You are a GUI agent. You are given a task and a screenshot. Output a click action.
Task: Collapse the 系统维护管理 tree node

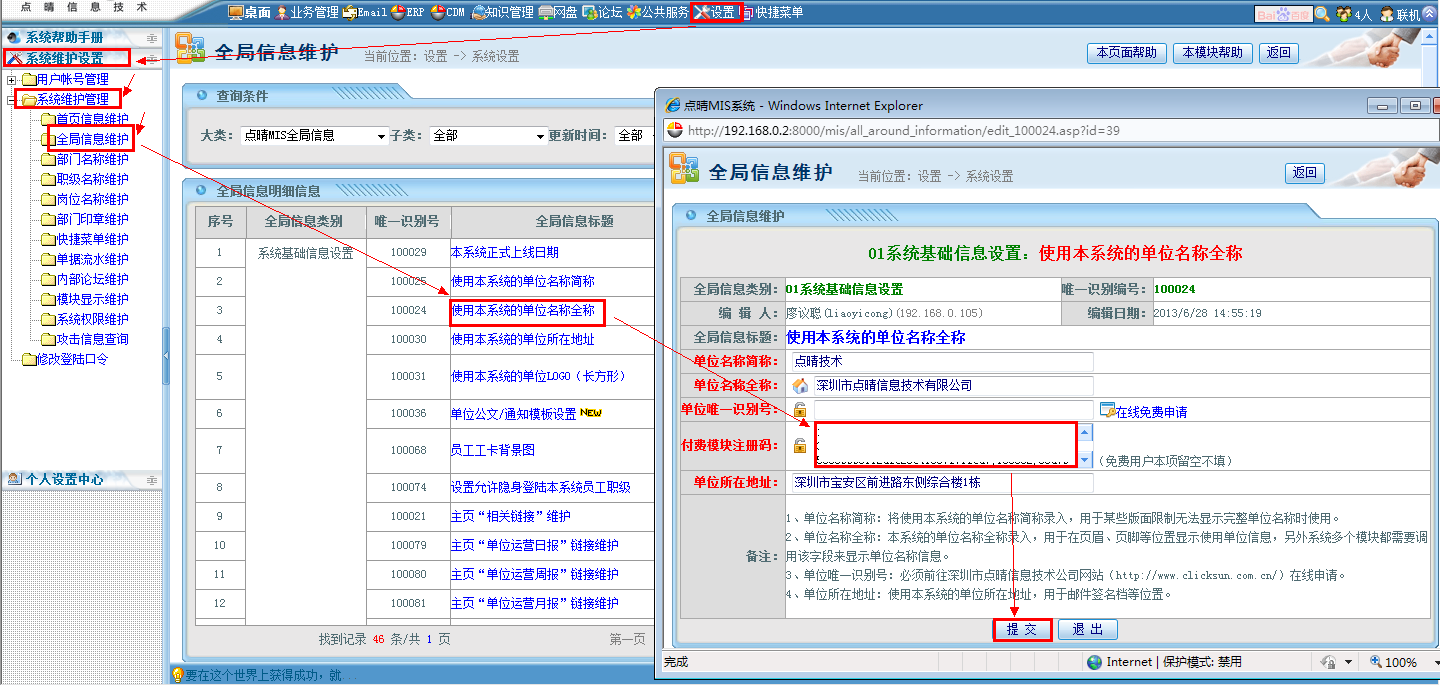[x=11, y=100]
